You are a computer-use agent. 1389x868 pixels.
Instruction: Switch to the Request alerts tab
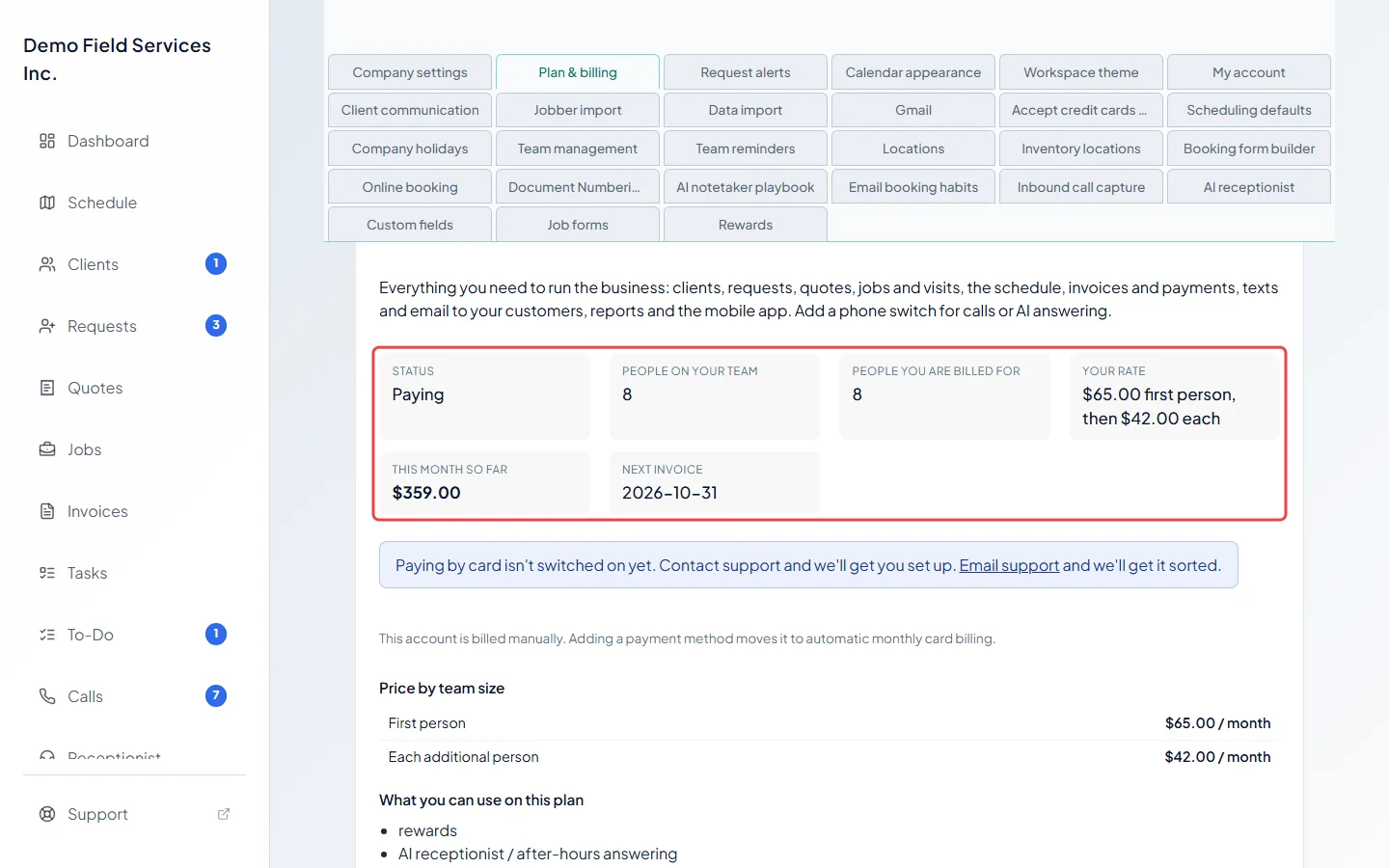click(x=746, y=72)
